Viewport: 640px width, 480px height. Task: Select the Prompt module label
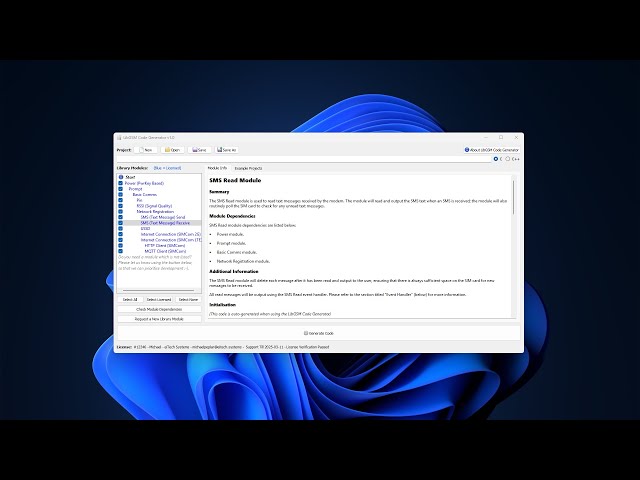point(136,189)
